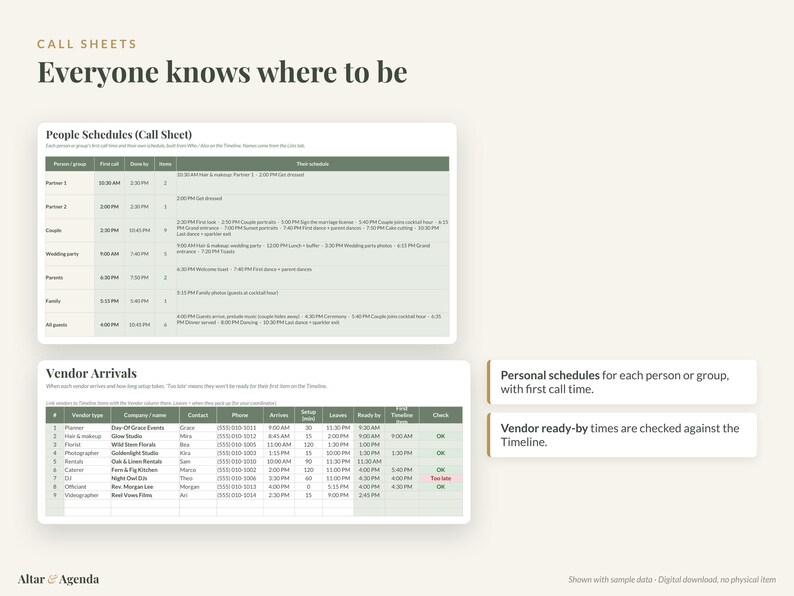Click the "Contact" column header
The image size is (794, 596).
click(198, 415)
